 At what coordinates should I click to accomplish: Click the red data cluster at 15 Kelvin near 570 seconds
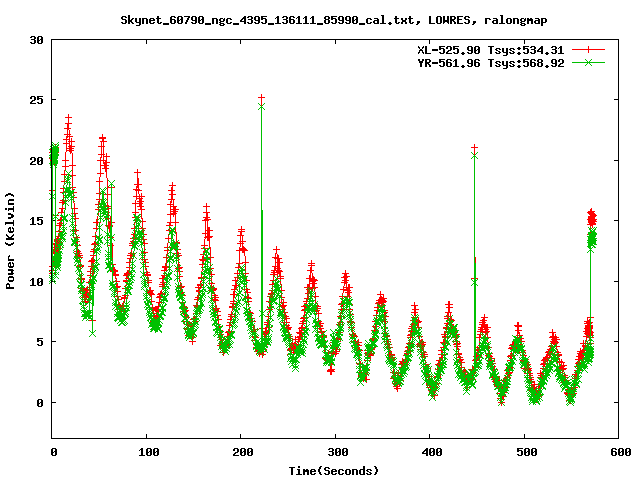click(x=592, y=218)
